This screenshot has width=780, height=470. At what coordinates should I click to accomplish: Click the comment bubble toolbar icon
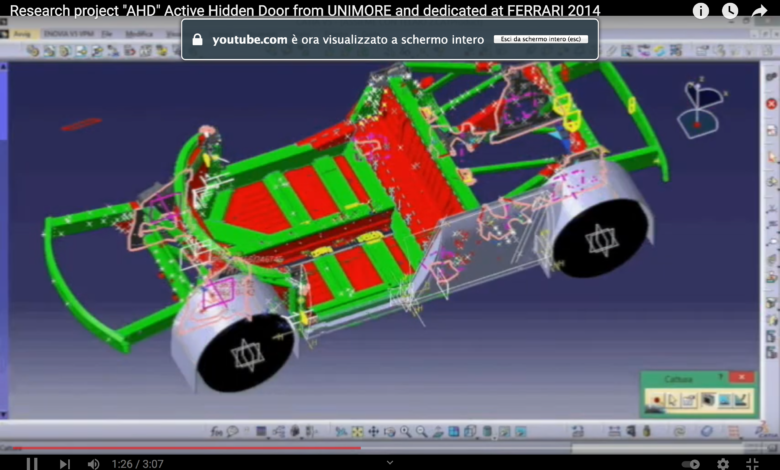click(x=232, y=431)
